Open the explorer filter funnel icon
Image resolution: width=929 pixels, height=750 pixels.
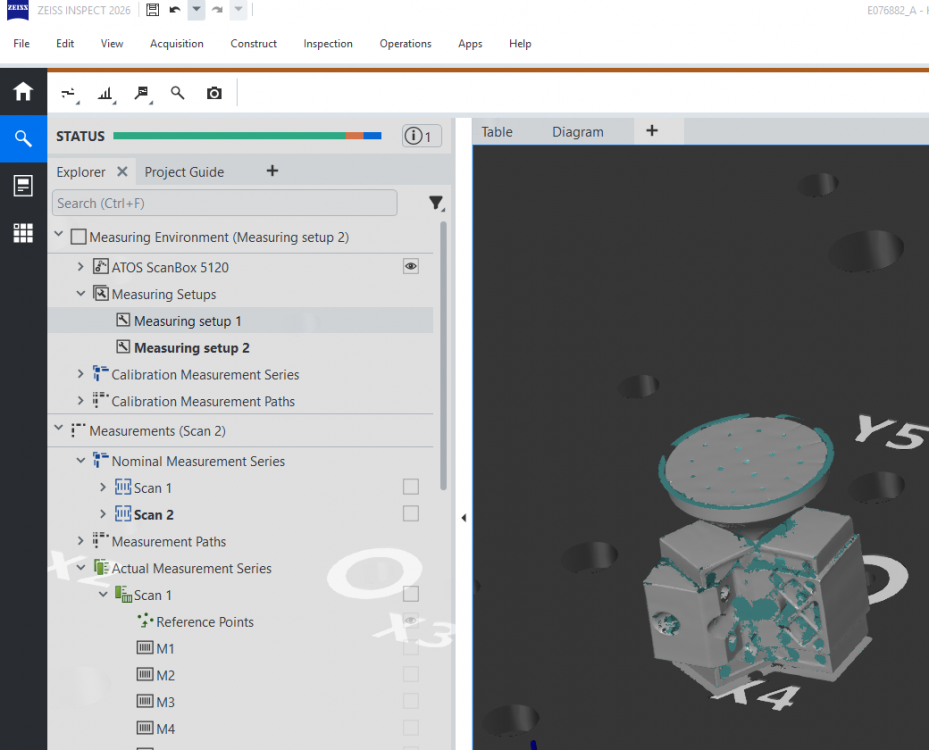point(436,203)
